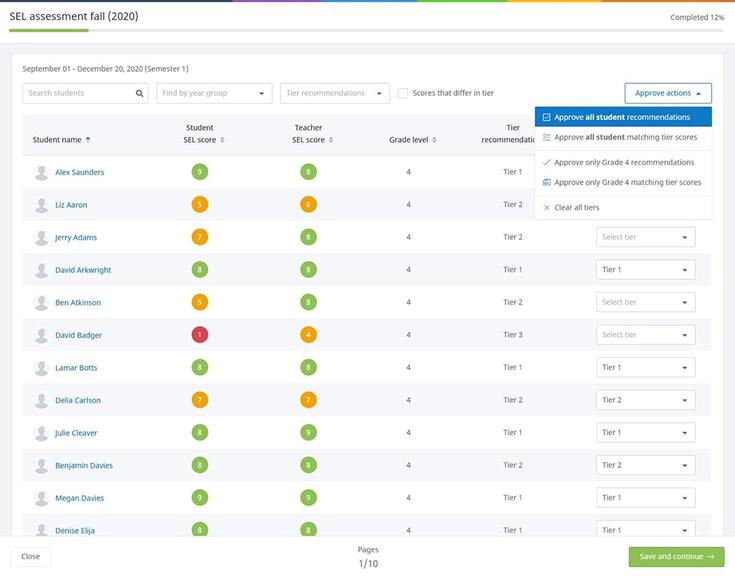Click Julie Cleaver's teacher score 9 badge
Image resolution: width=735 pixels, height=578 pixels.
[308, 432]
